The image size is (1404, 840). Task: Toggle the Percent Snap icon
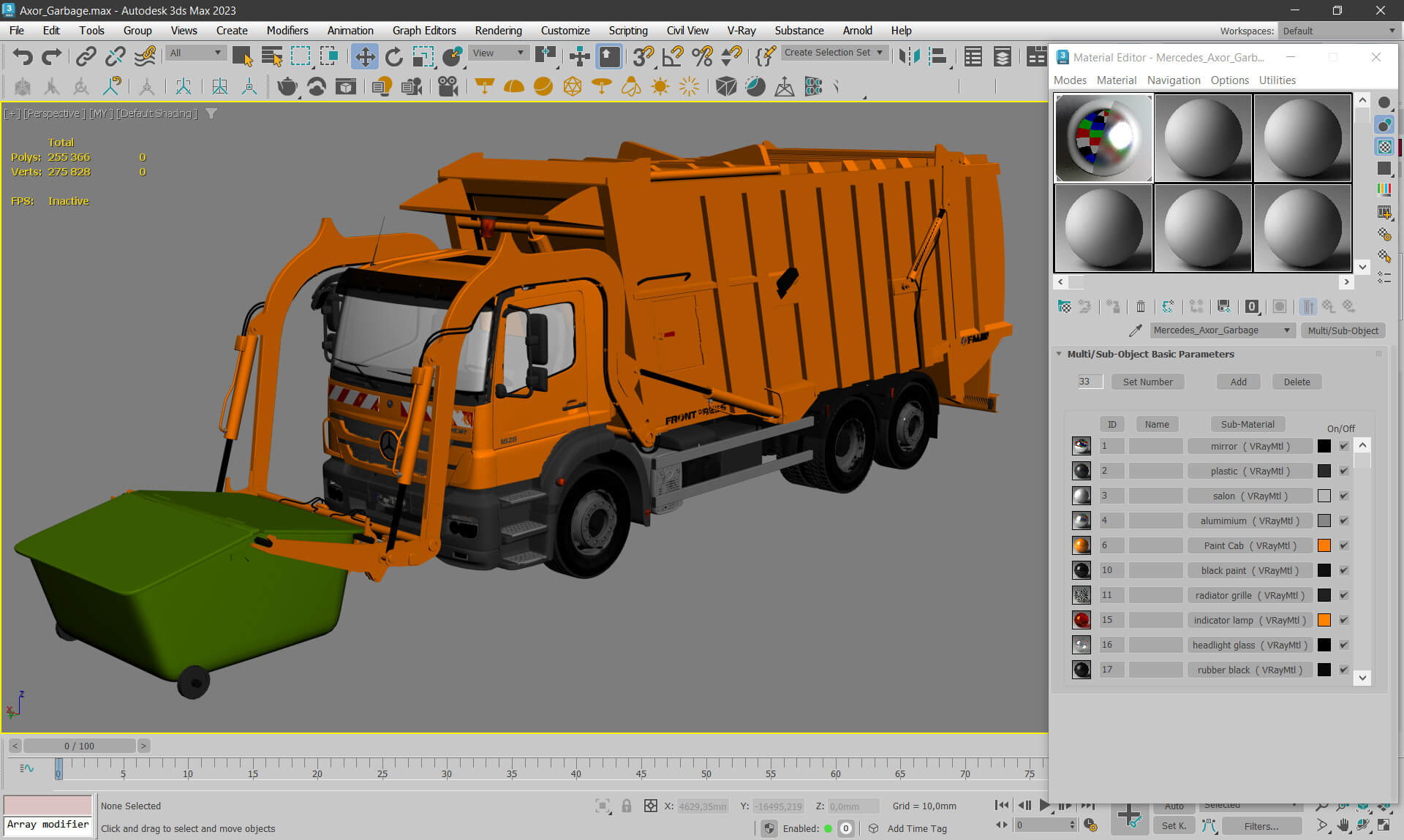tap(702, 56)
